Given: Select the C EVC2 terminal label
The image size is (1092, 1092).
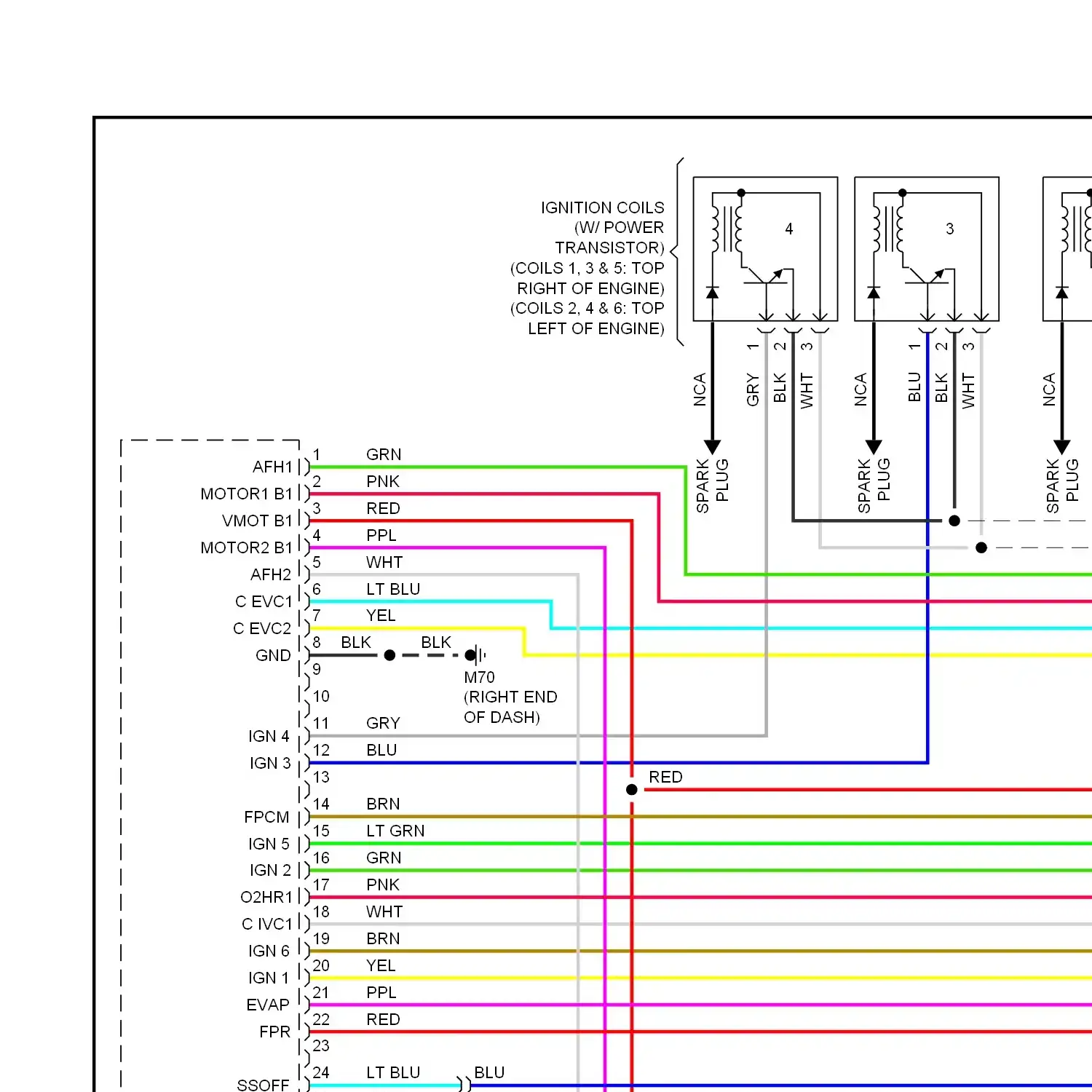Looking at the screenshot, I should (x=262, y=628).
